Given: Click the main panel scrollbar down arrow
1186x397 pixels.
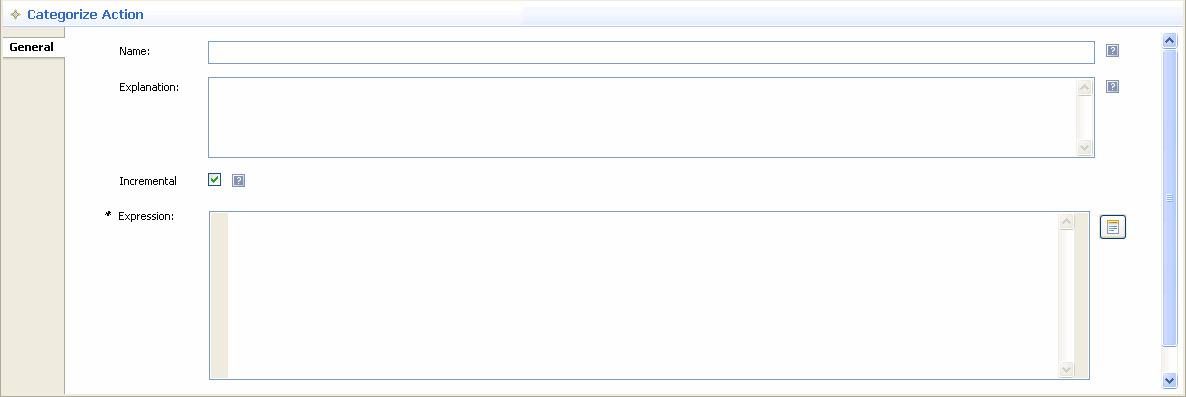Looking at the screenshot, I should click(x=1170, y=380).
